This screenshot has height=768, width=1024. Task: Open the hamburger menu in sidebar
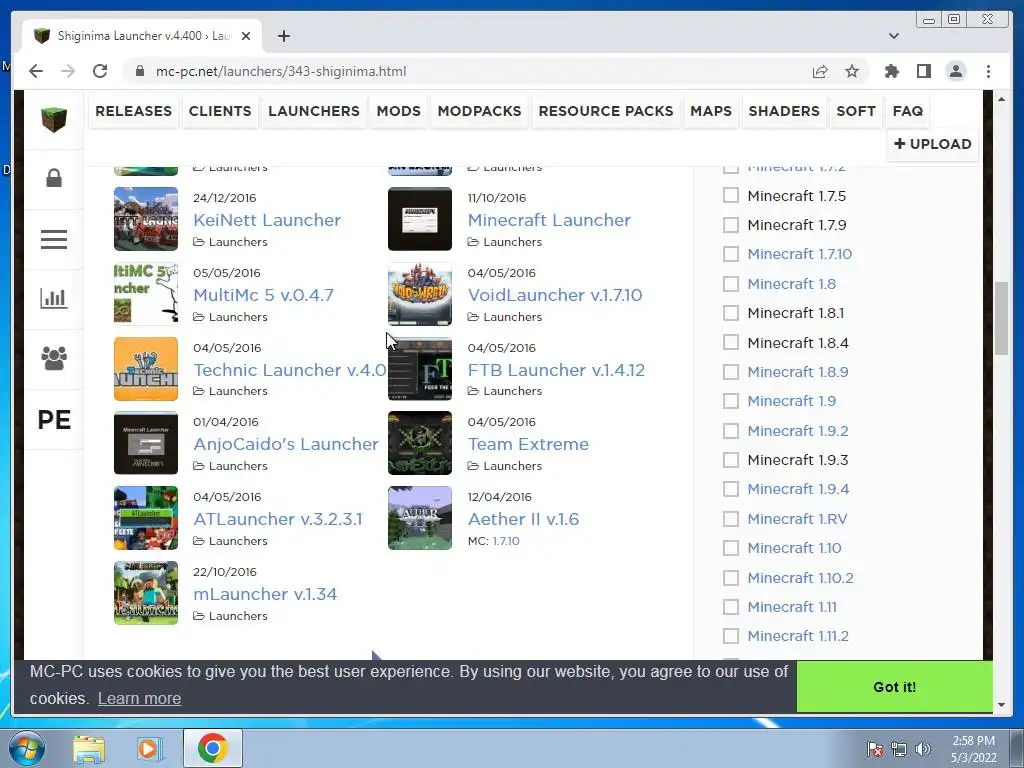(x=54, y=239)
